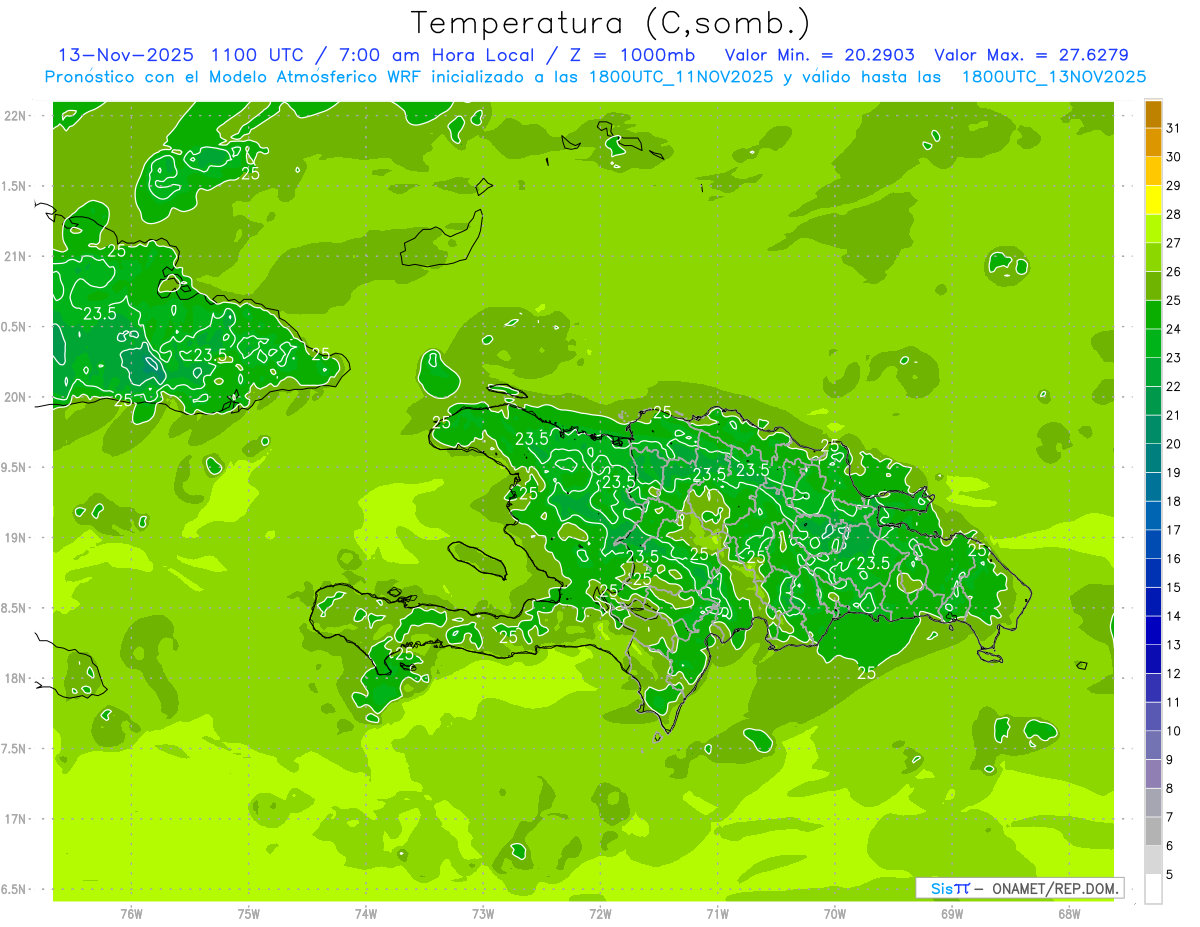Click the "68W" longitude axis label
This screenshot has height=927, width=1200.
tap(1069, 913)
